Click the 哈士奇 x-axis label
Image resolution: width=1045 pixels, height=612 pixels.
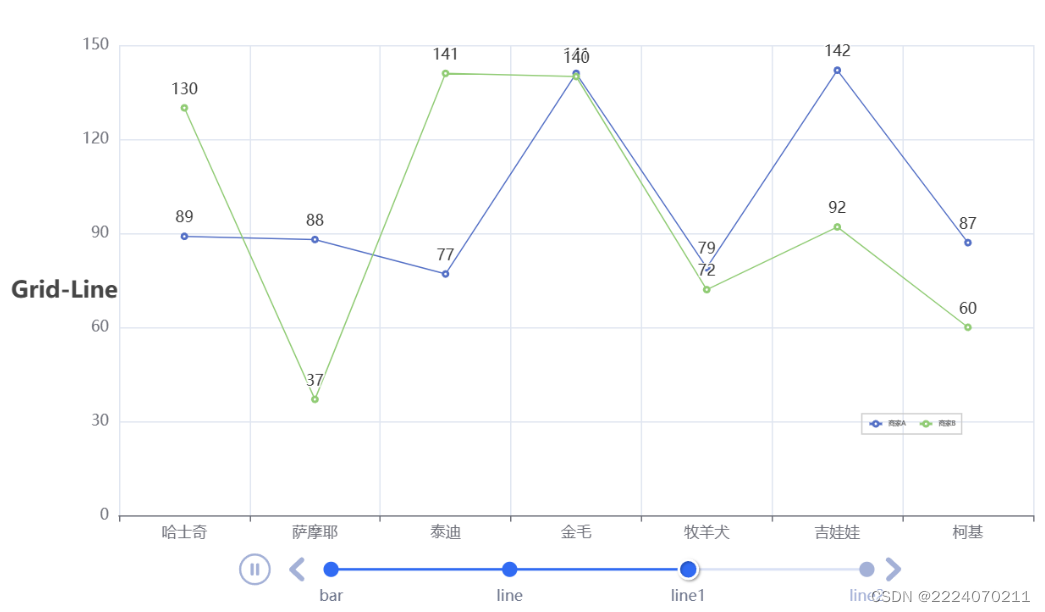point(184,532)
